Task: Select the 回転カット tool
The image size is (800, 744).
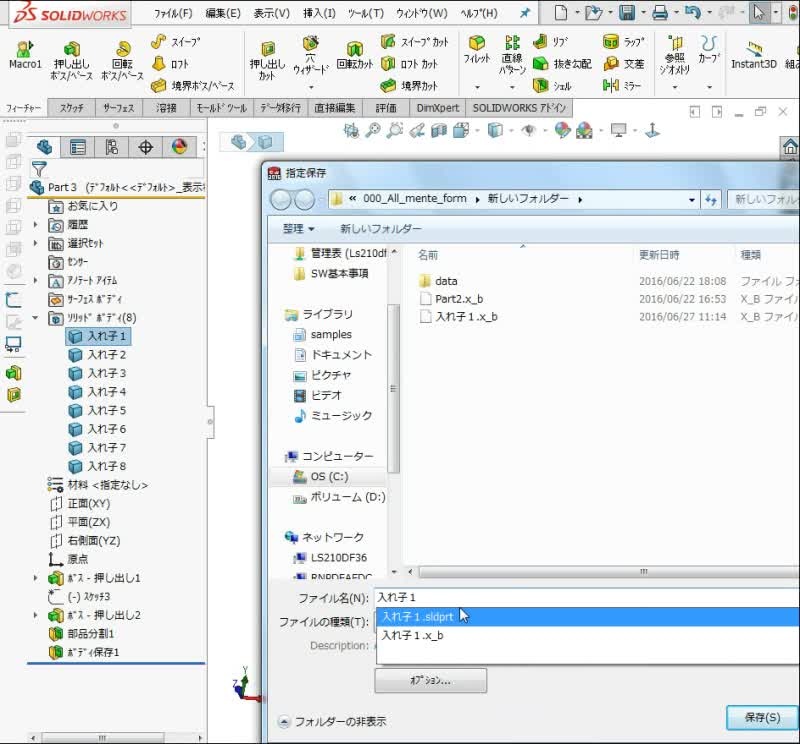Action: coord(355,57)
